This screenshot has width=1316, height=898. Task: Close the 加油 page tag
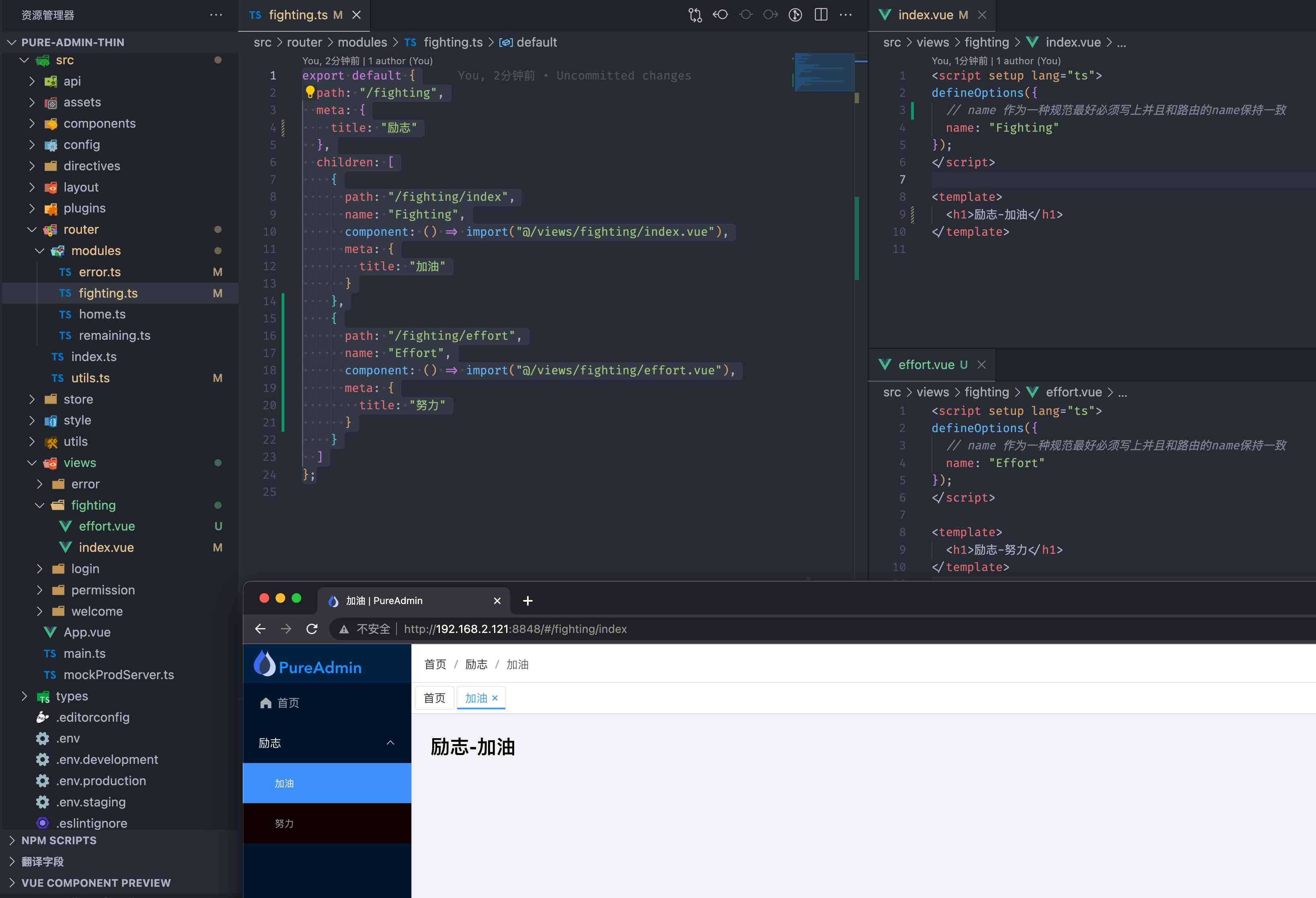pos(495,698)
